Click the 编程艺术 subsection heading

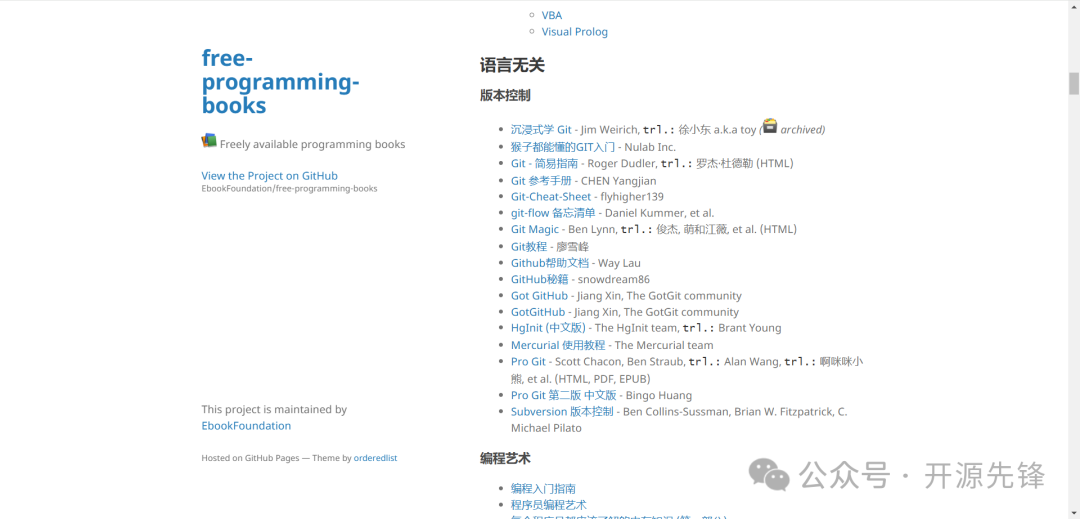pyautogui.click(x=505, y=458)
